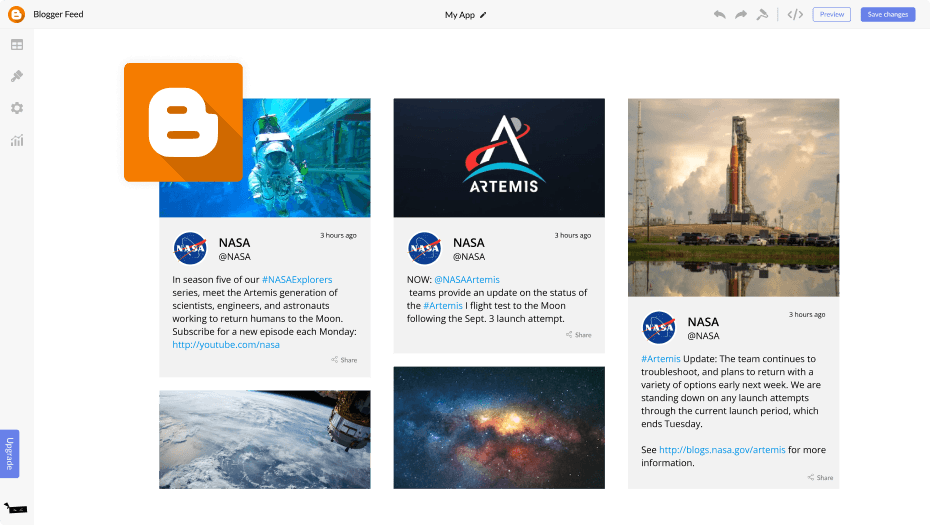Click the Blogger logo in the top-left corner
930x525 pixels.
pyautogui.click(x=16, y=14)
